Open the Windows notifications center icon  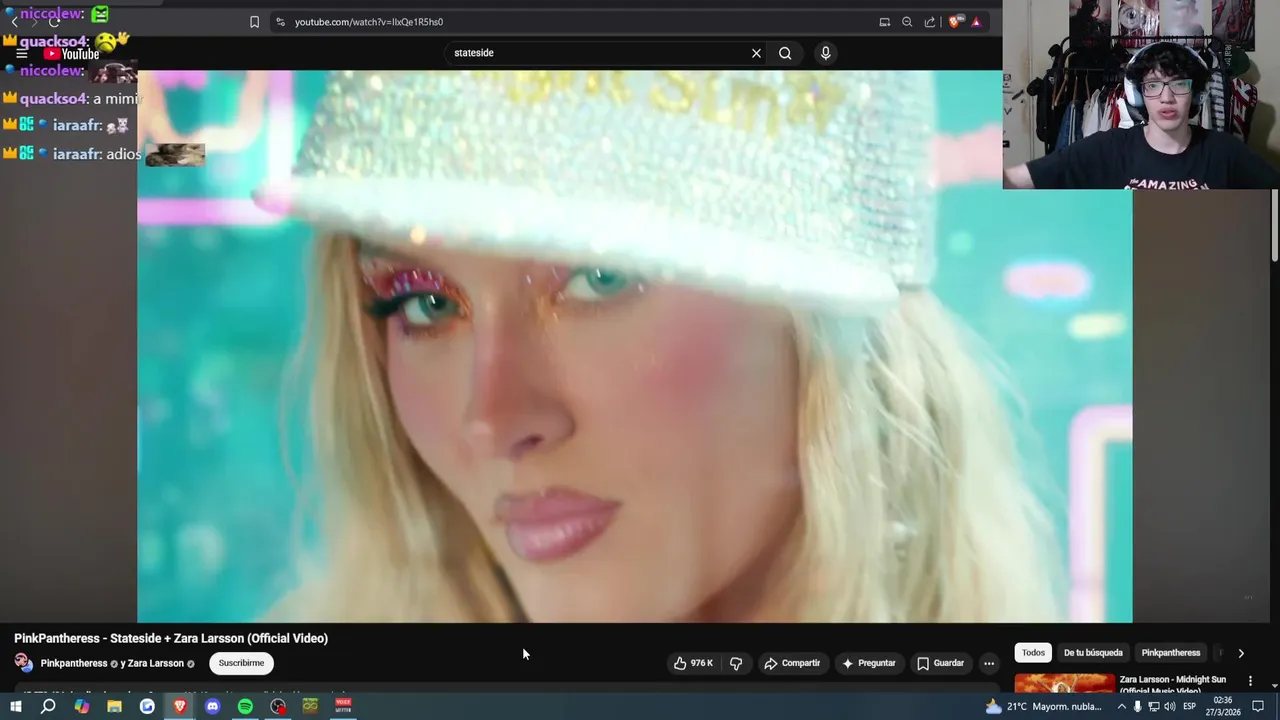1259,706
